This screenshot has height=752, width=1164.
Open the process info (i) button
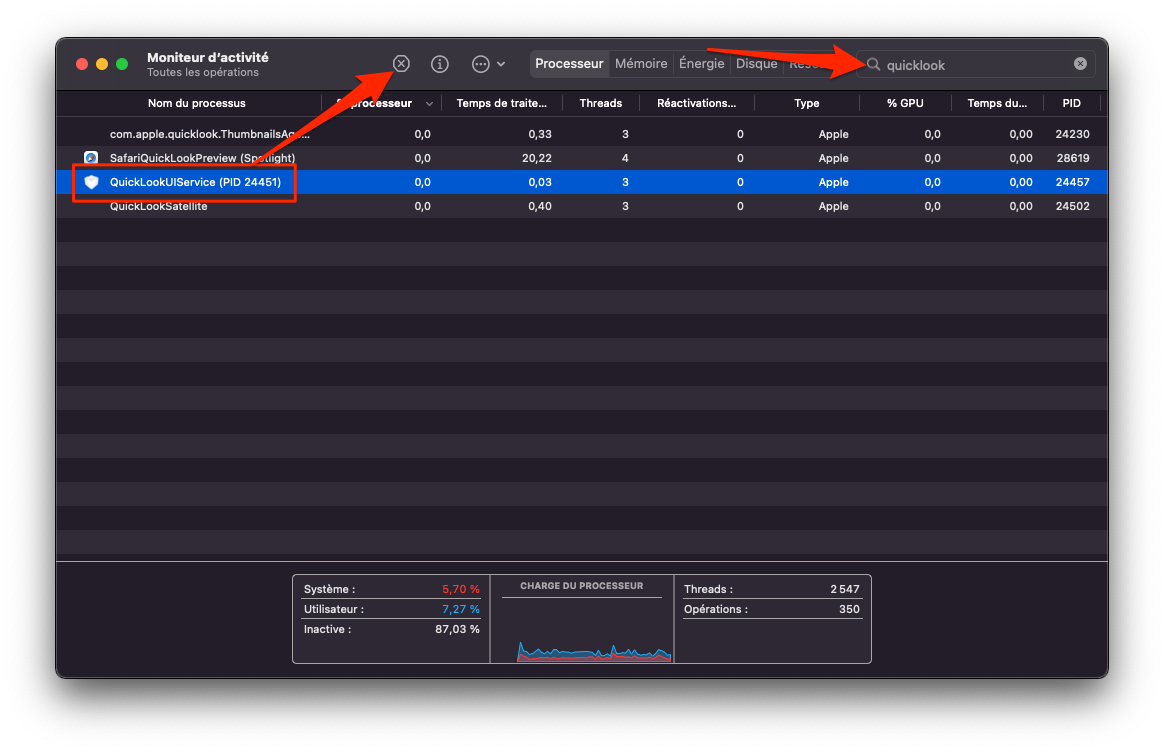pos(439,65)
